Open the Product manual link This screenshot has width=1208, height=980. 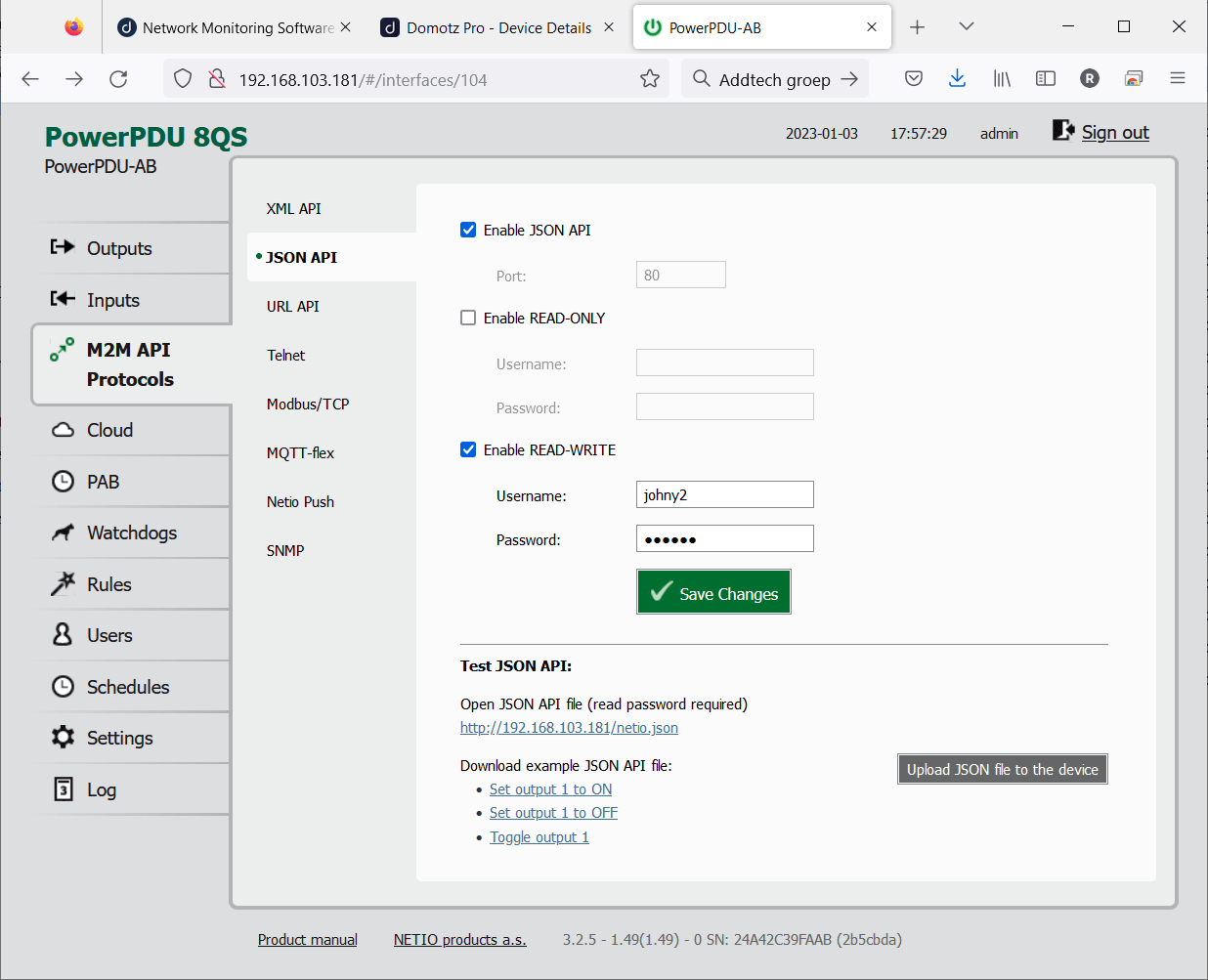pyautogui.click(x=308, y=940)
